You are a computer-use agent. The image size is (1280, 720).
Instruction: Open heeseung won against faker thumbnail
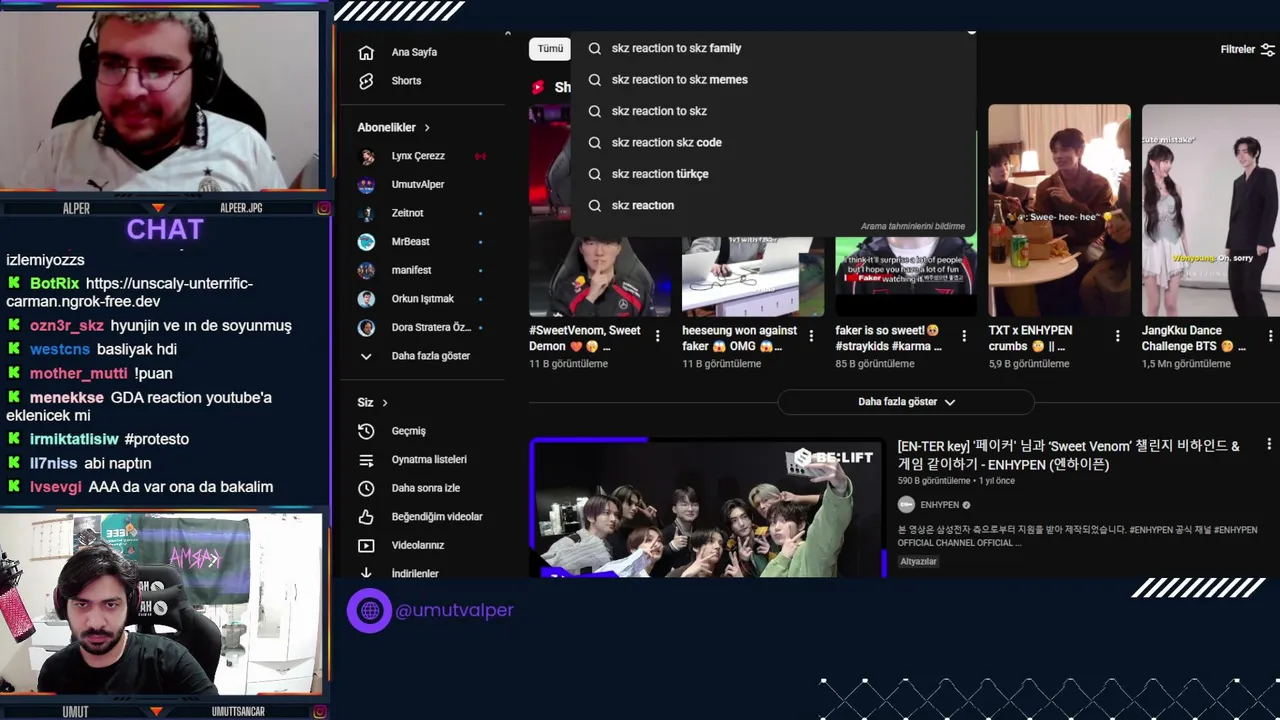(x=753, y=277)
